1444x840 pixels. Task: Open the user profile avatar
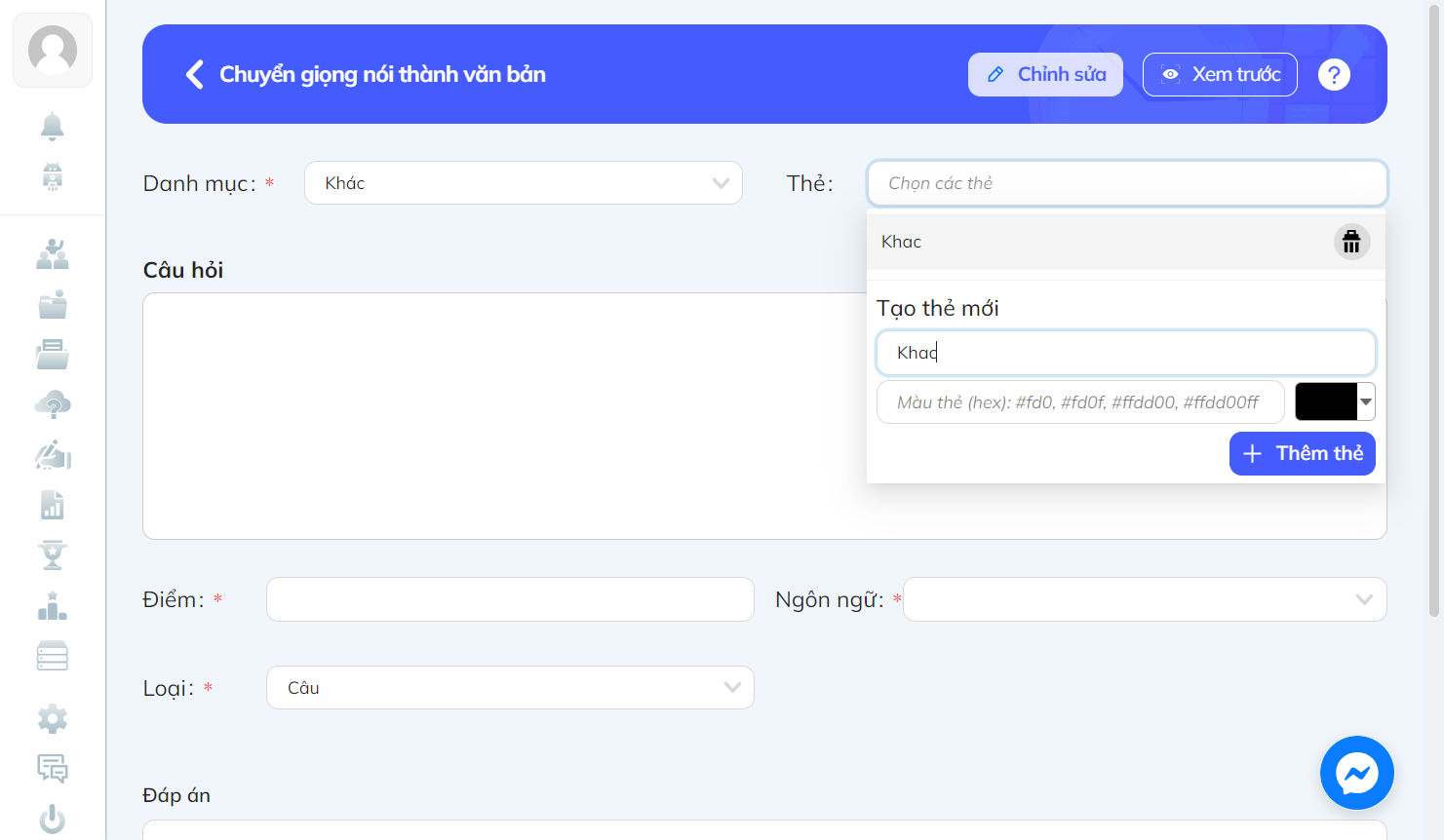[53, 51]
